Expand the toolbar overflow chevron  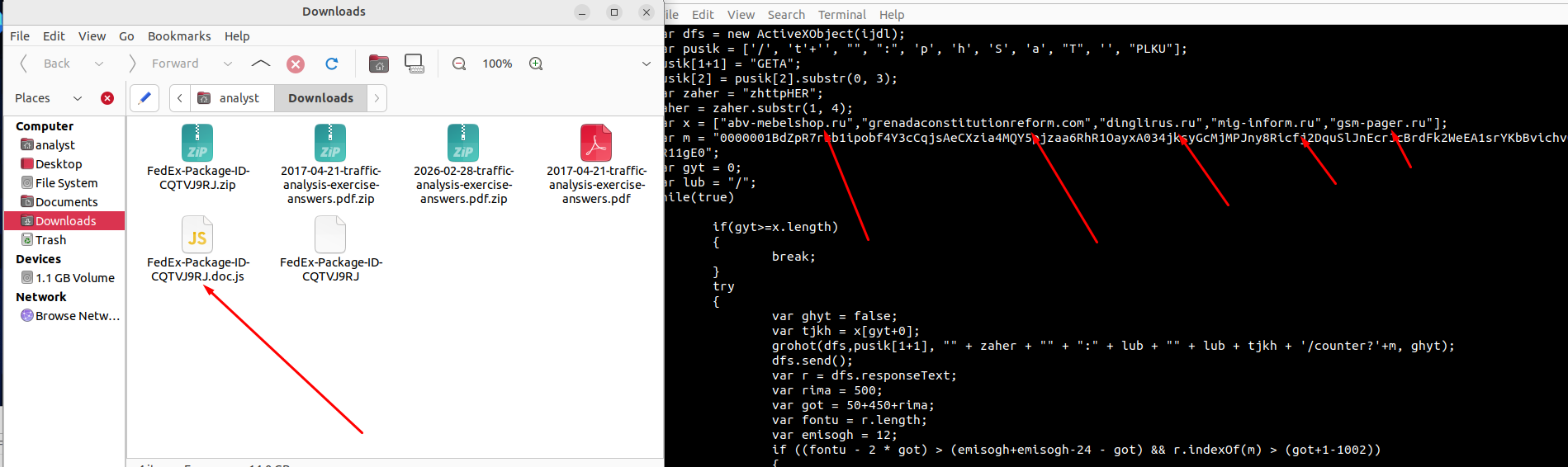coord(647,64)
